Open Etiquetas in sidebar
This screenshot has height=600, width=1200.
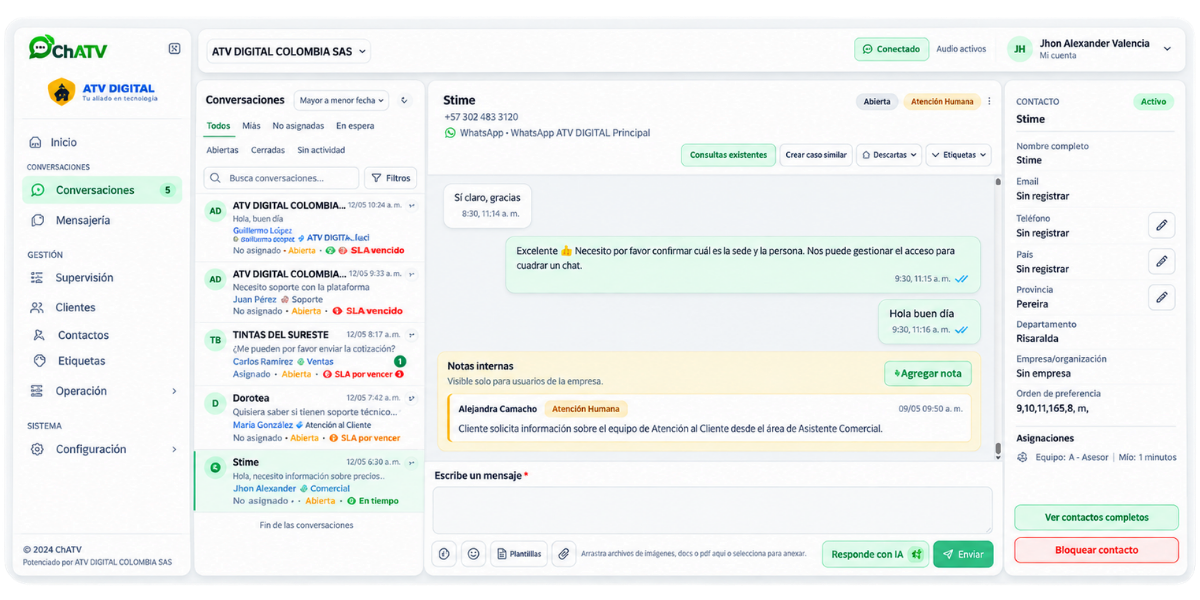(81, 361)
